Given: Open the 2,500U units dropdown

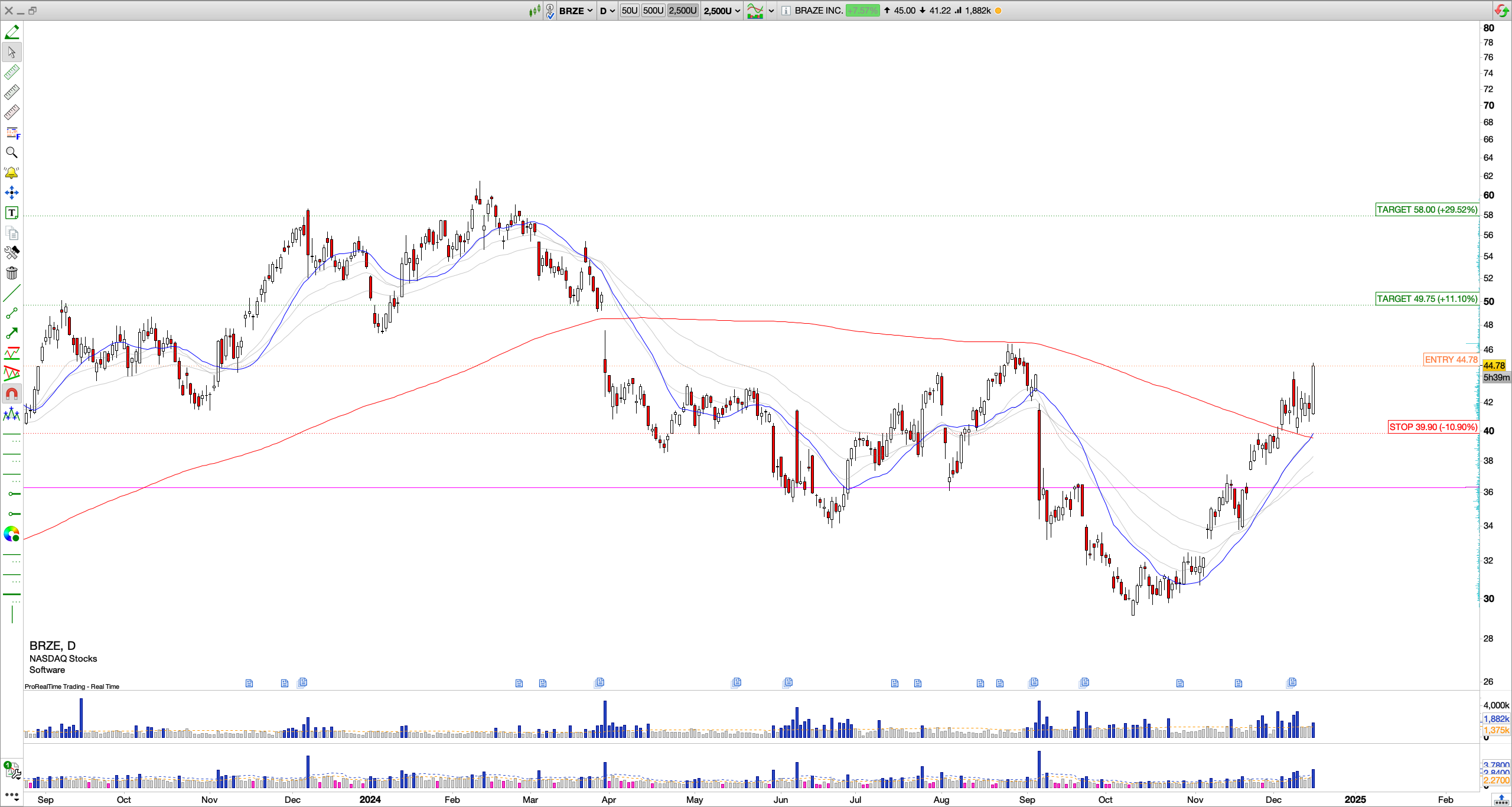Looking at the screenshot, I should coord(722,11).
